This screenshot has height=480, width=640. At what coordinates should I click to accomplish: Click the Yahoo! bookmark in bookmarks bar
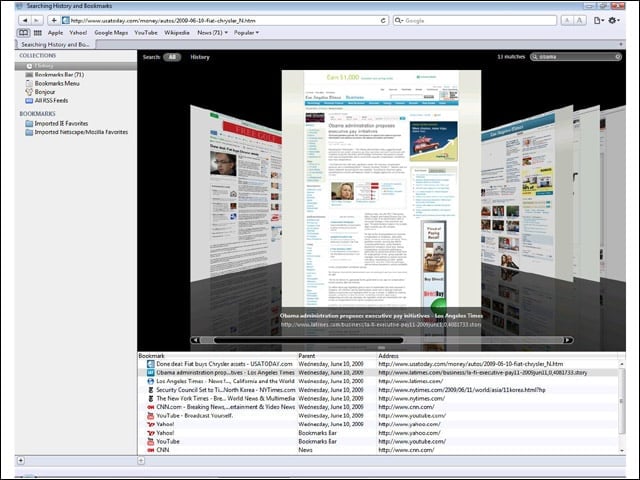(x=78, y=33)
